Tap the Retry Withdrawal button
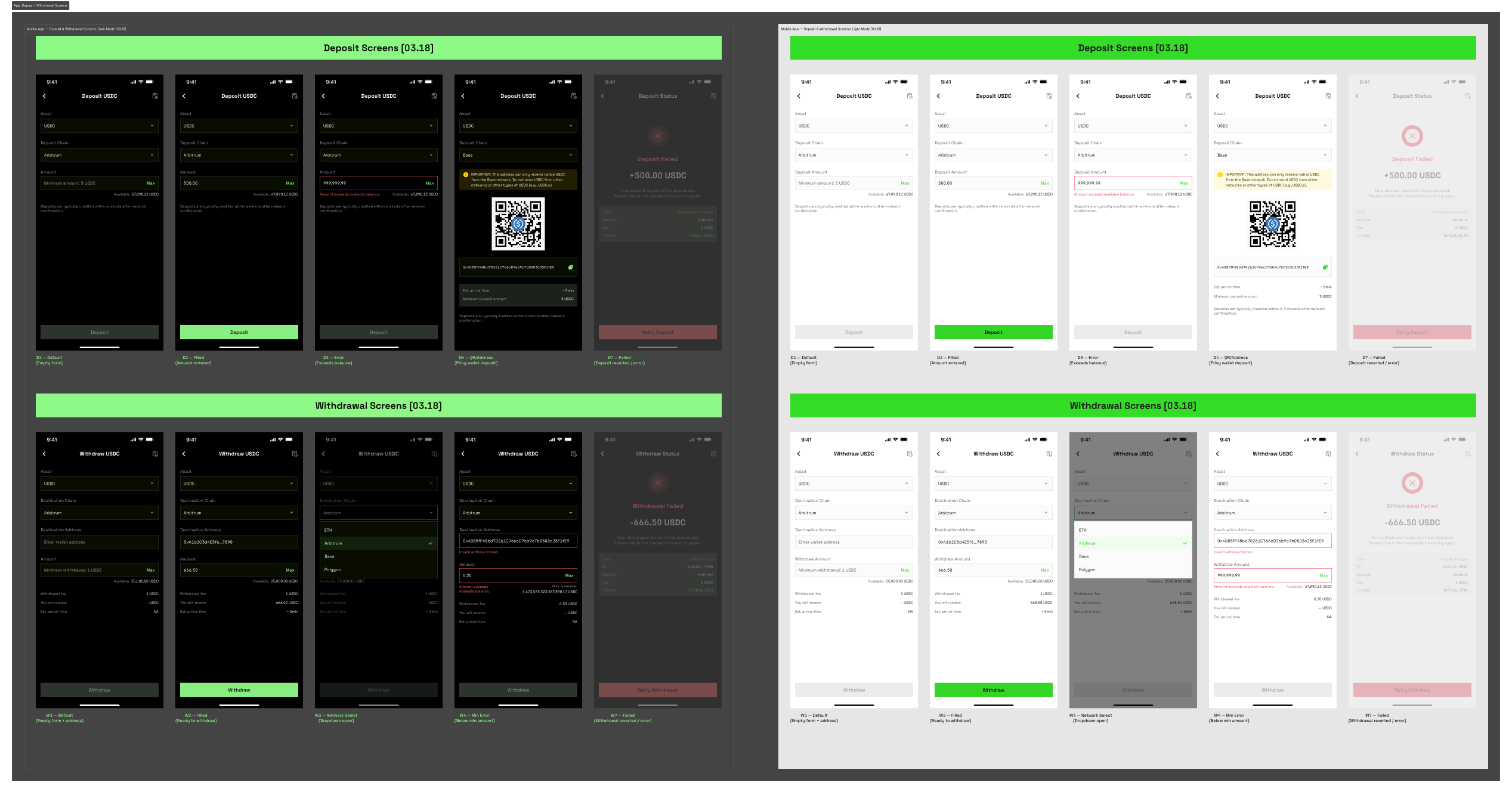Viewport: 1512px width, 793px height. tap(657, 690)
